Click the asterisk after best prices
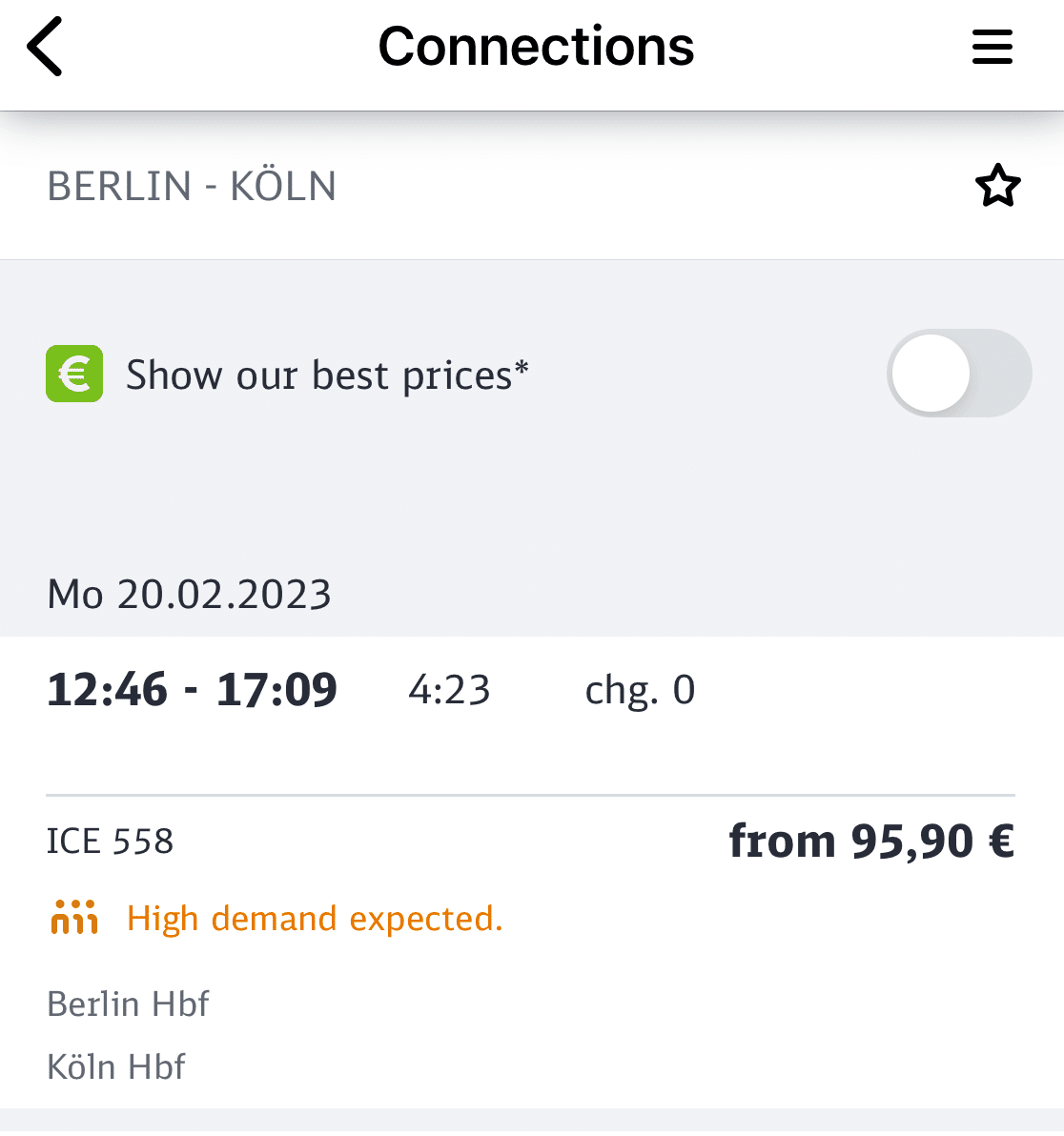 (522, 367)
